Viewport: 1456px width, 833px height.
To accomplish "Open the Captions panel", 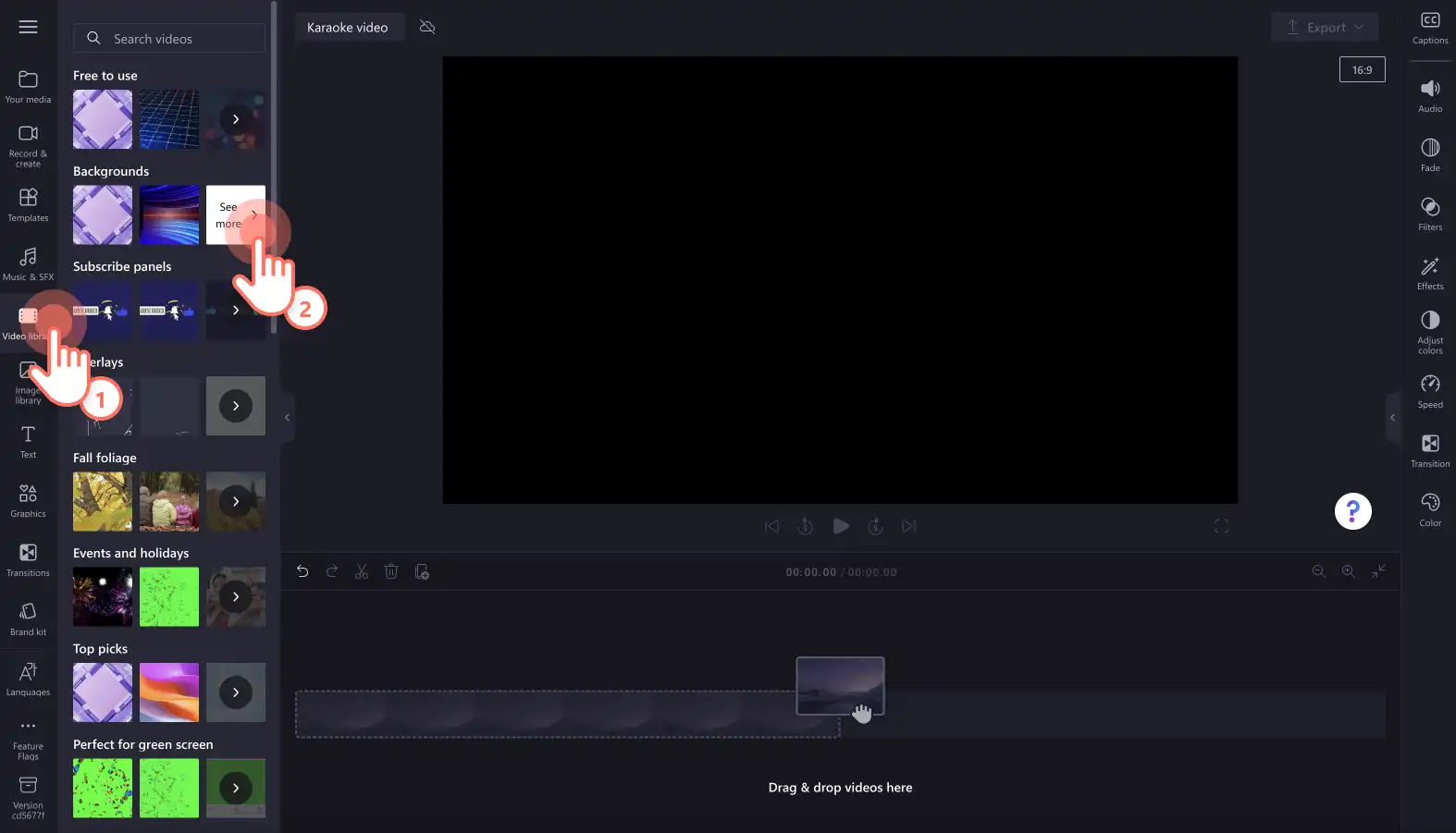I will (1429, 28).
